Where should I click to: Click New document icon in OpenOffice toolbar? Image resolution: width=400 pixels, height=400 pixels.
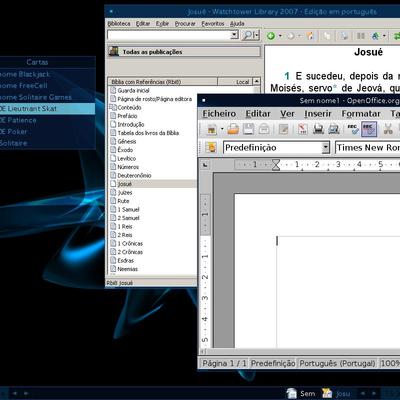point(211,129)
